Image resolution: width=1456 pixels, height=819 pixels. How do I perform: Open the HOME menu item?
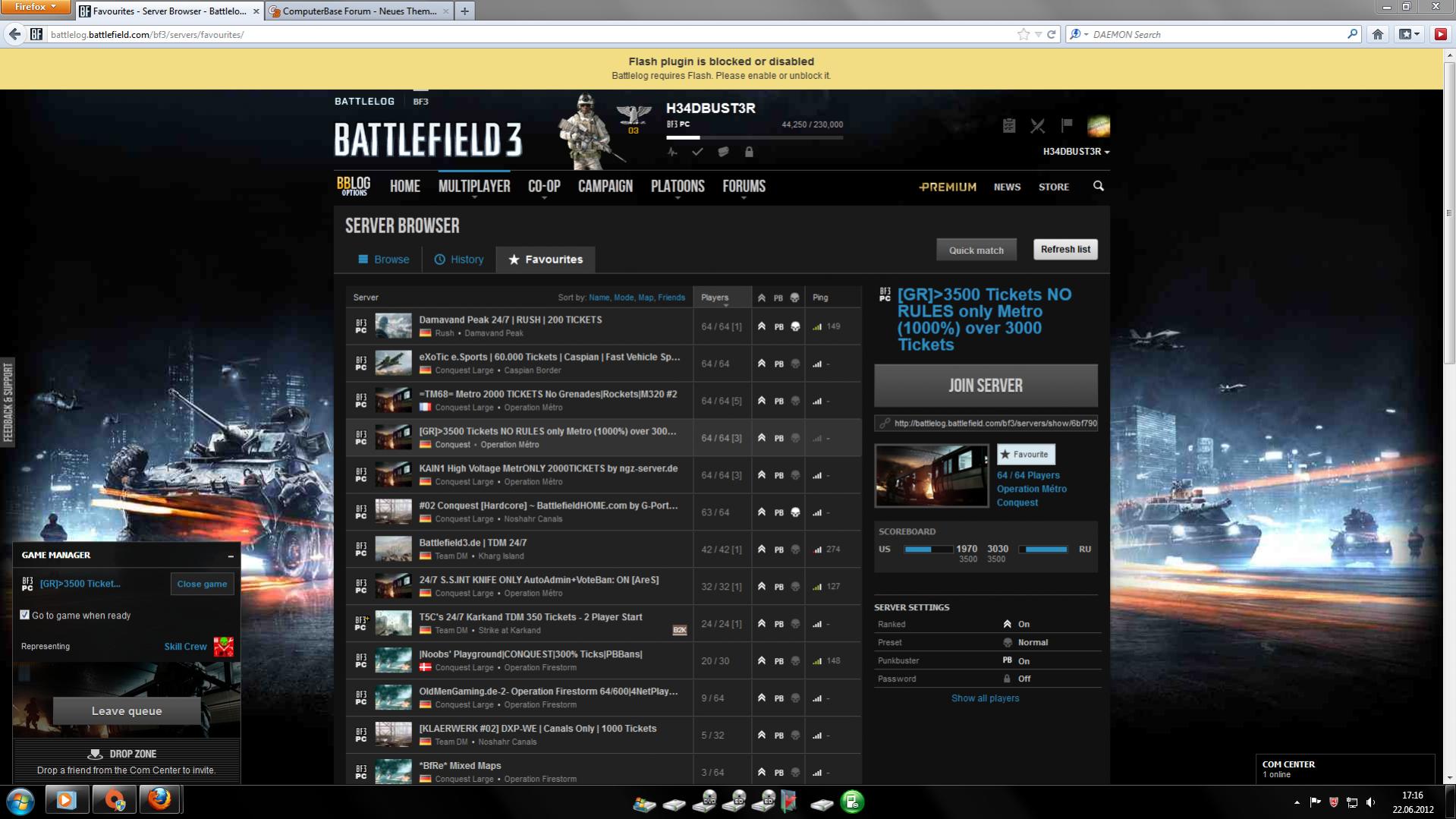[x=404, y=187]
